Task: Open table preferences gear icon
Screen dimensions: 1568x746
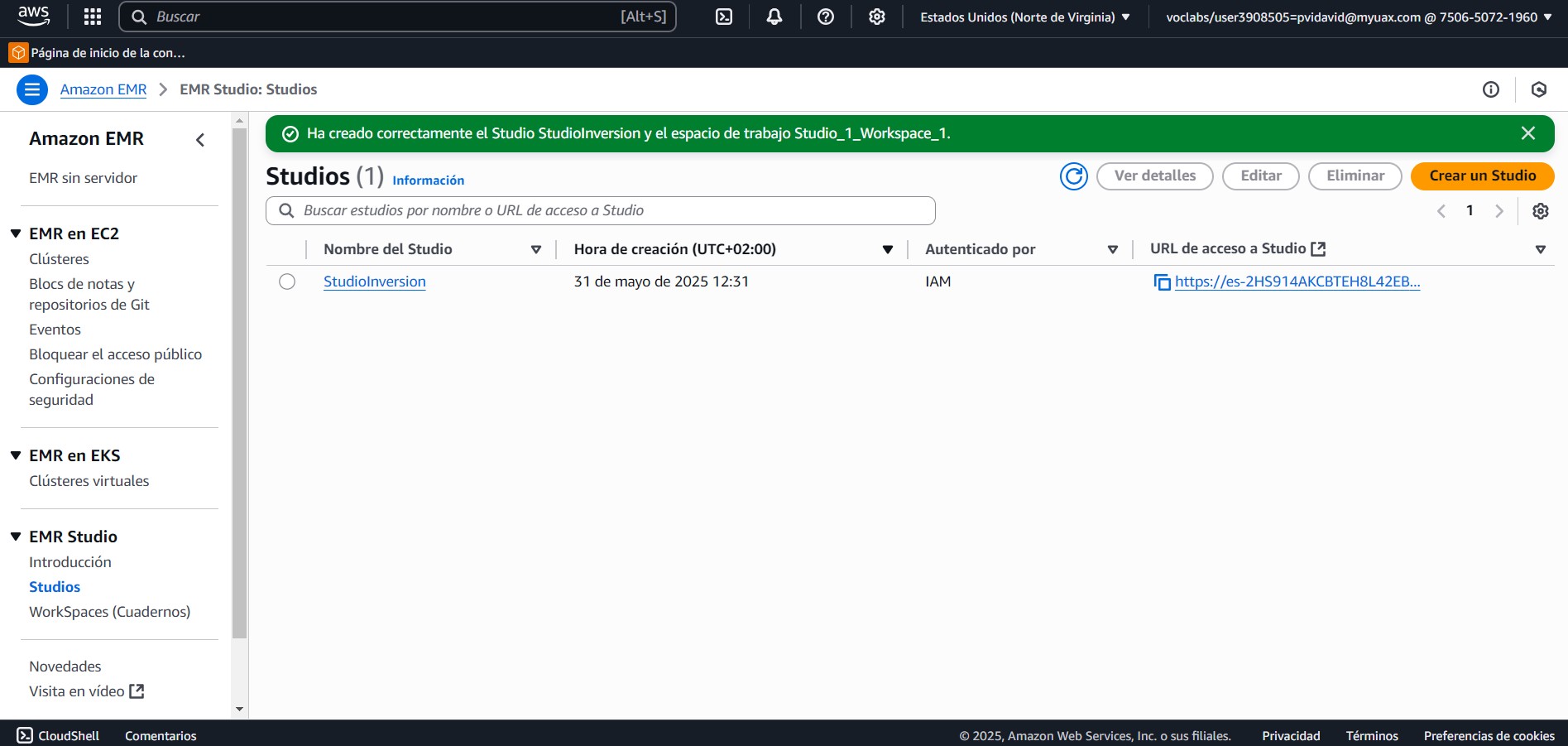Action: point(1541,211)
